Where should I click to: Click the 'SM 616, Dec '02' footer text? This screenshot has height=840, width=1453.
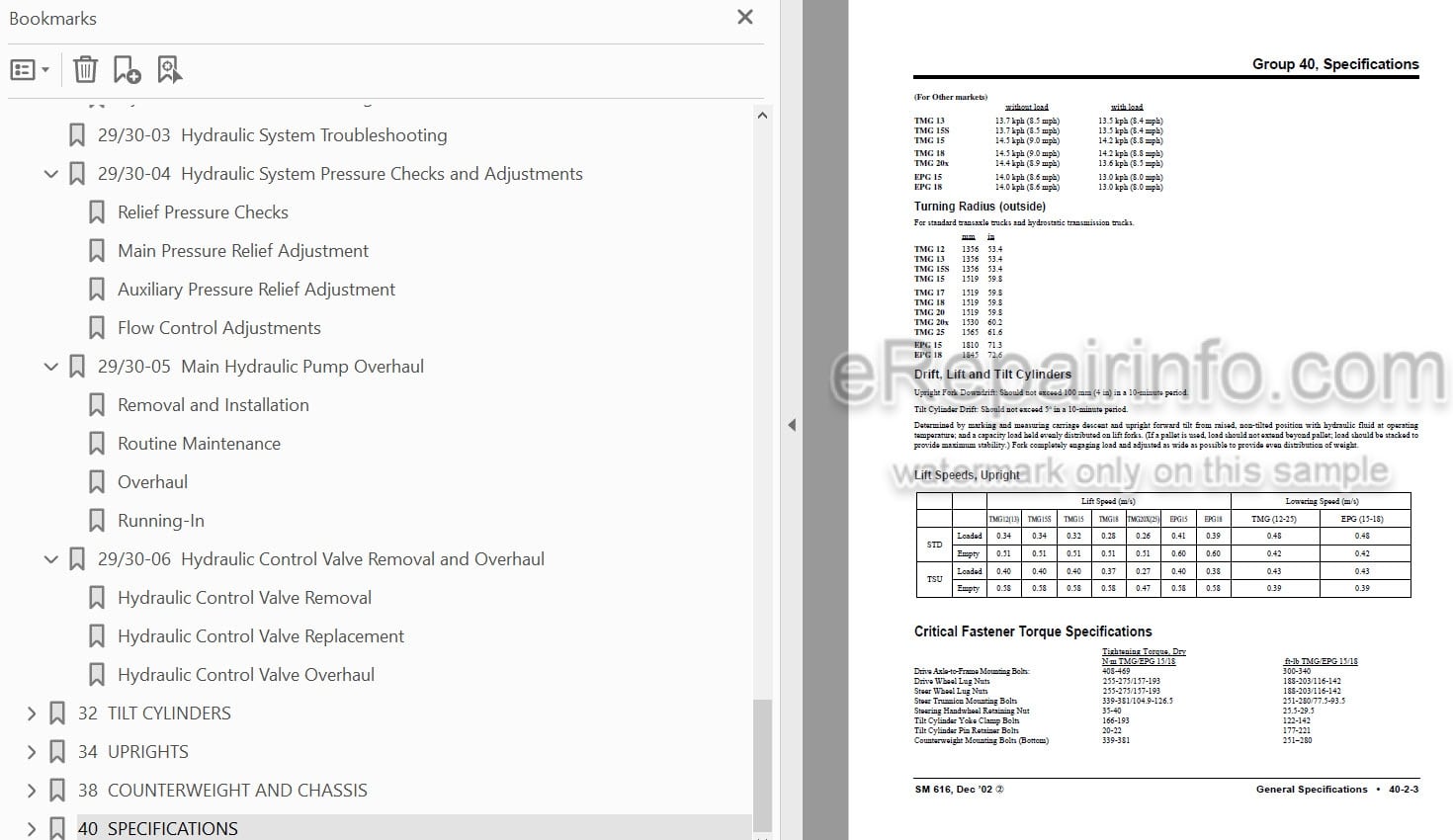click(x=959, y=790)
